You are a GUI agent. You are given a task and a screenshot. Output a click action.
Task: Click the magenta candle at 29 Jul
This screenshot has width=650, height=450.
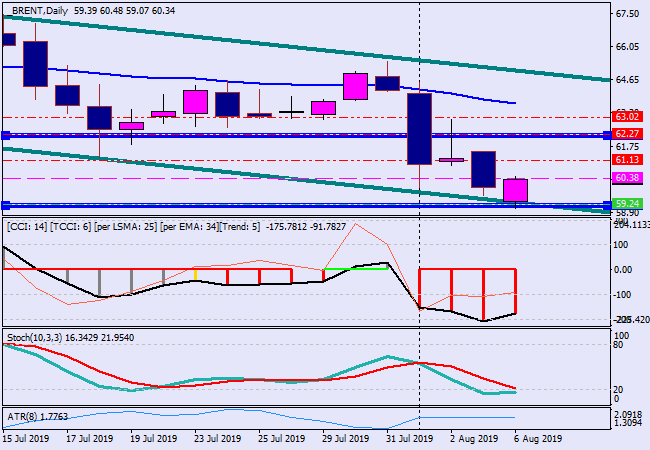click(x=355, y=86)
